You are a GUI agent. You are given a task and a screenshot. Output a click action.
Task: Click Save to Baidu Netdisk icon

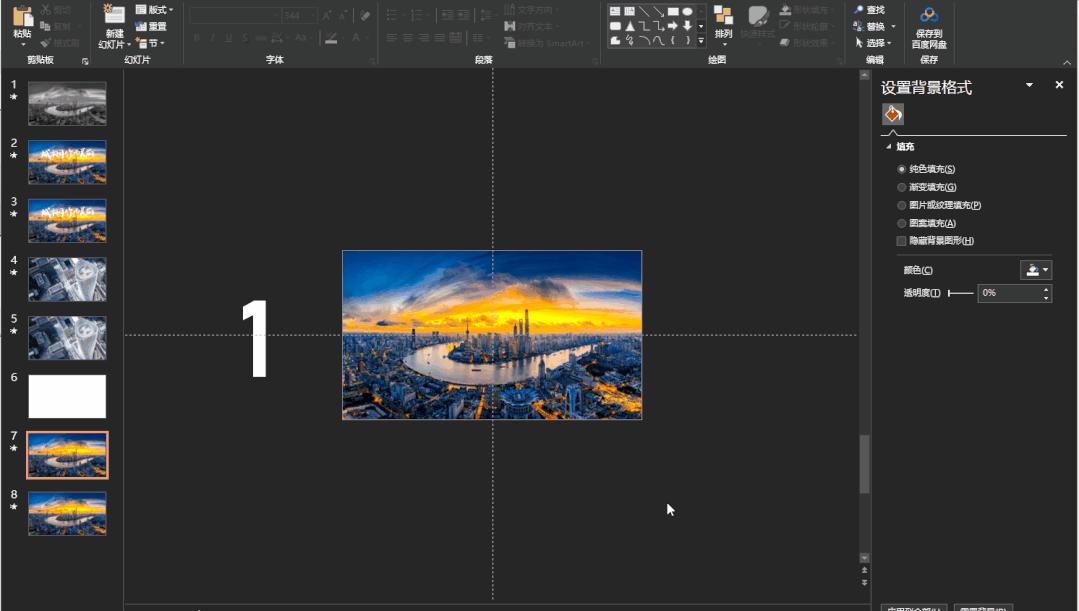click(x=929, y=15)
